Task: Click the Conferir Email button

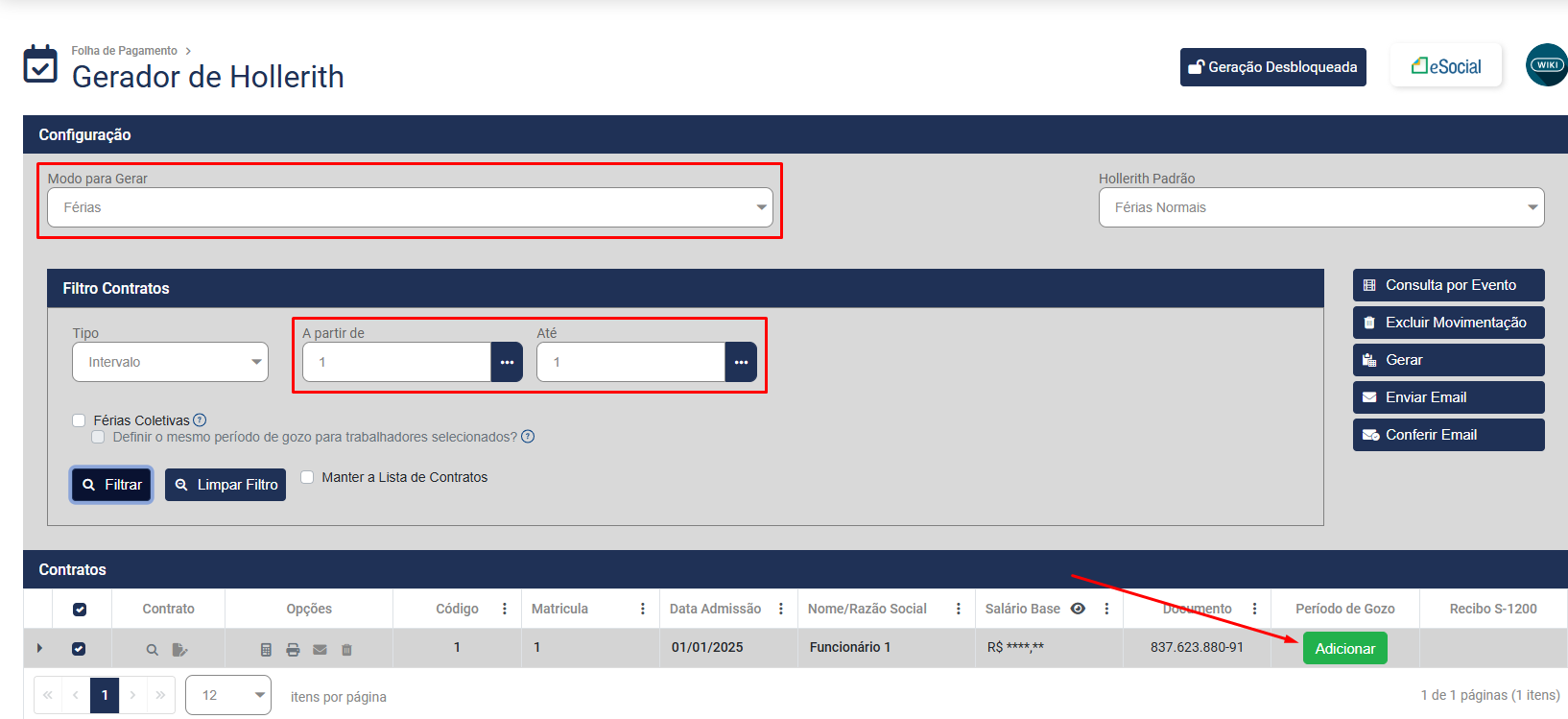Action: [1449, 435]
